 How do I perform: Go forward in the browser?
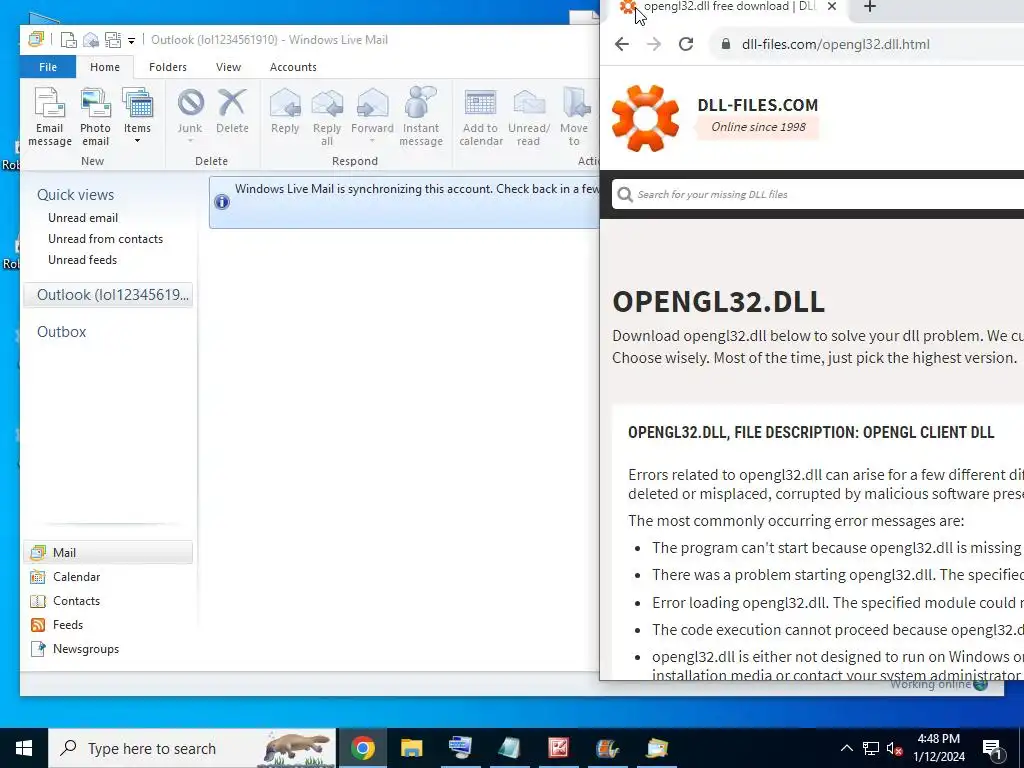(654, 44)
